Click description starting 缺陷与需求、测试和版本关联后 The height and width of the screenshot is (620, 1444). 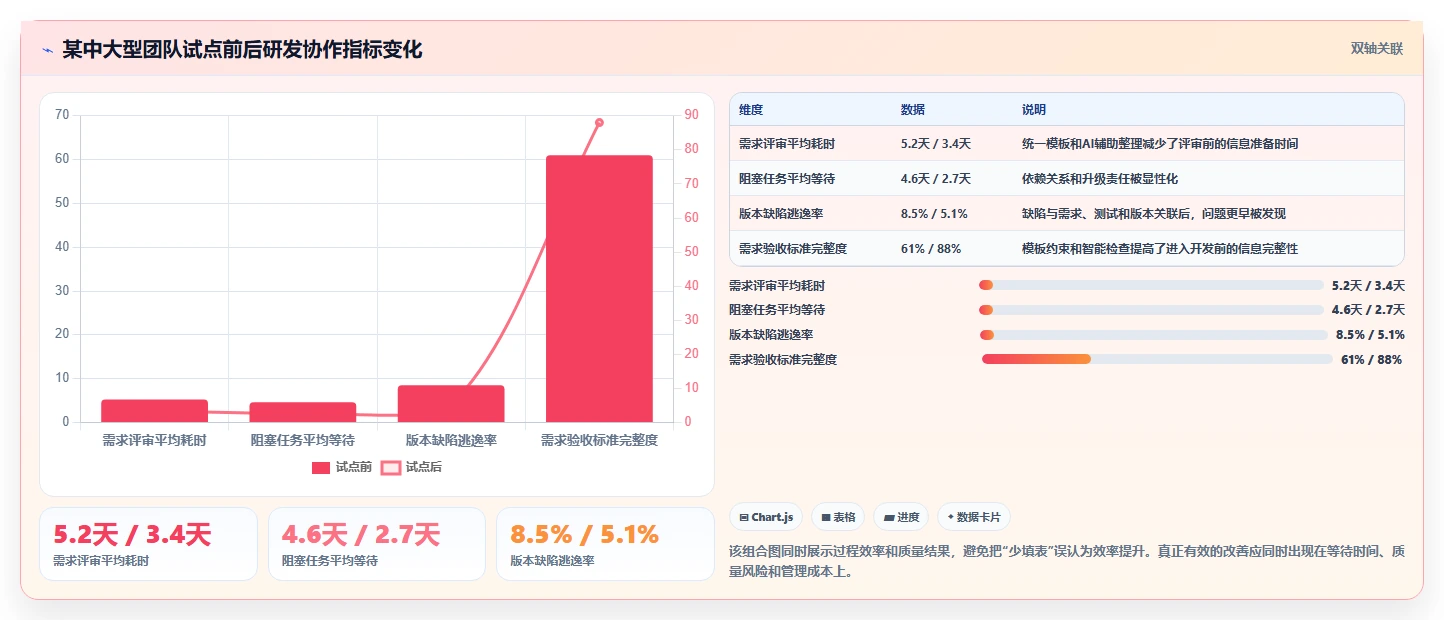[x=1154, y=214]
